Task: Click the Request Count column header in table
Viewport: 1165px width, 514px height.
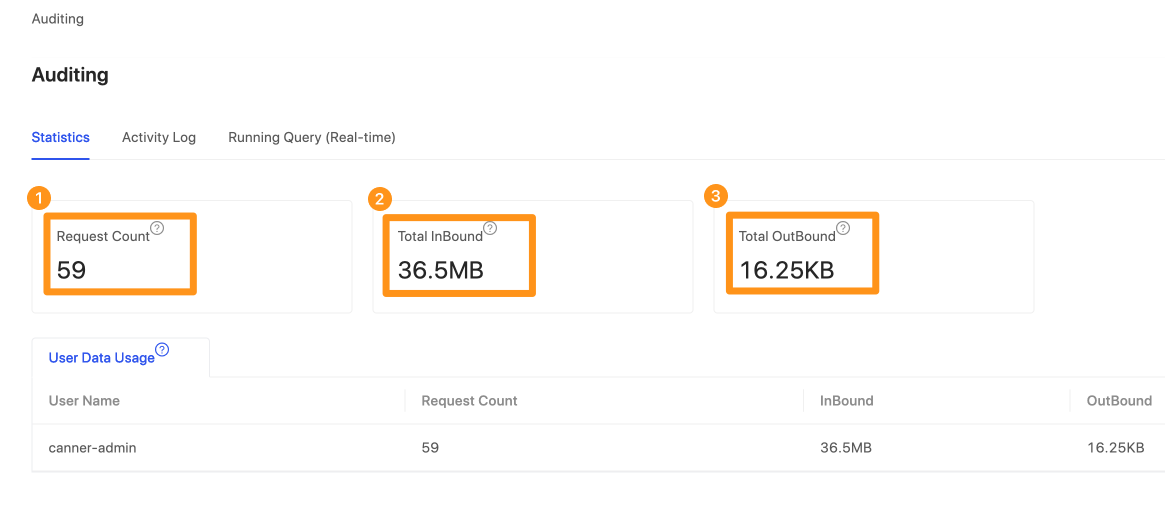Action: click(470, 401)
